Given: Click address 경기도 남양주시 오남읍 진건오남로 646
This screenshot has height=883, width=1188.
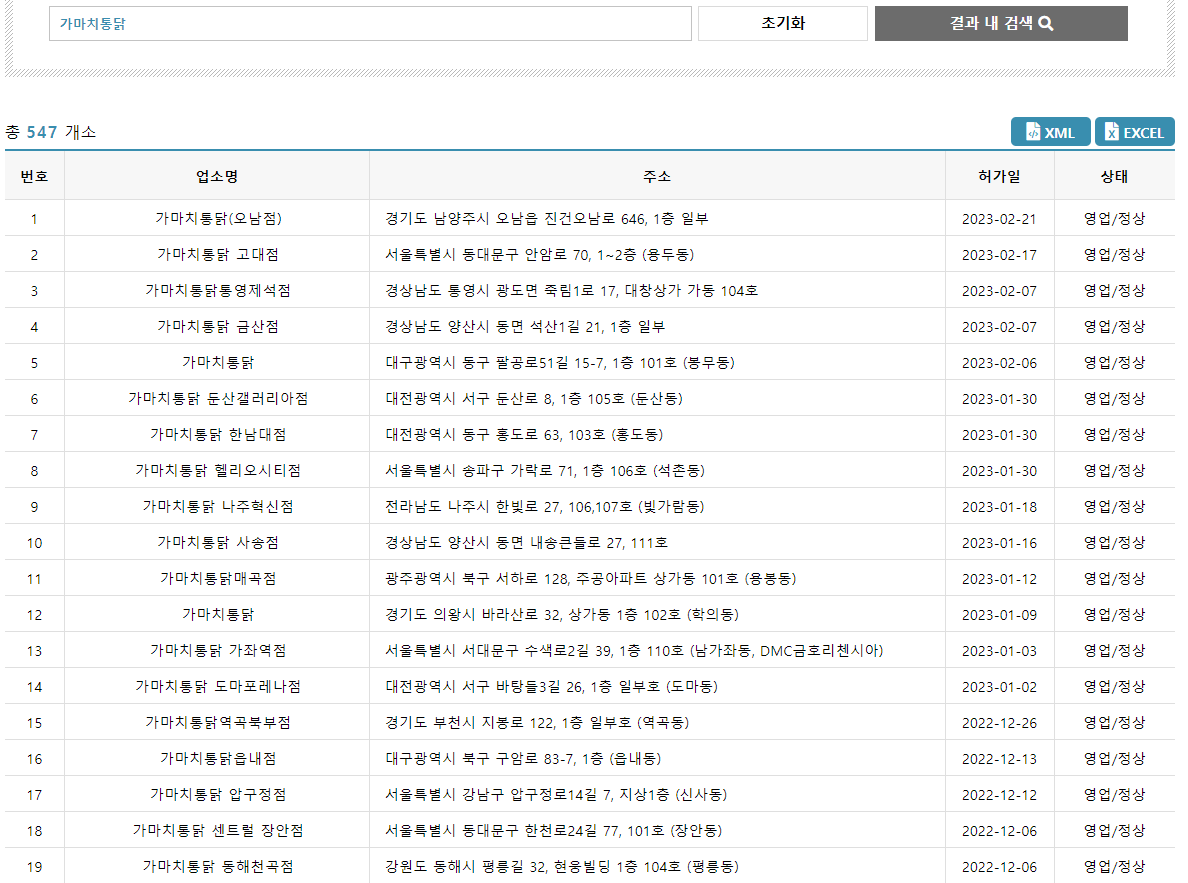Looking at the screenshot, I should 547,218.
